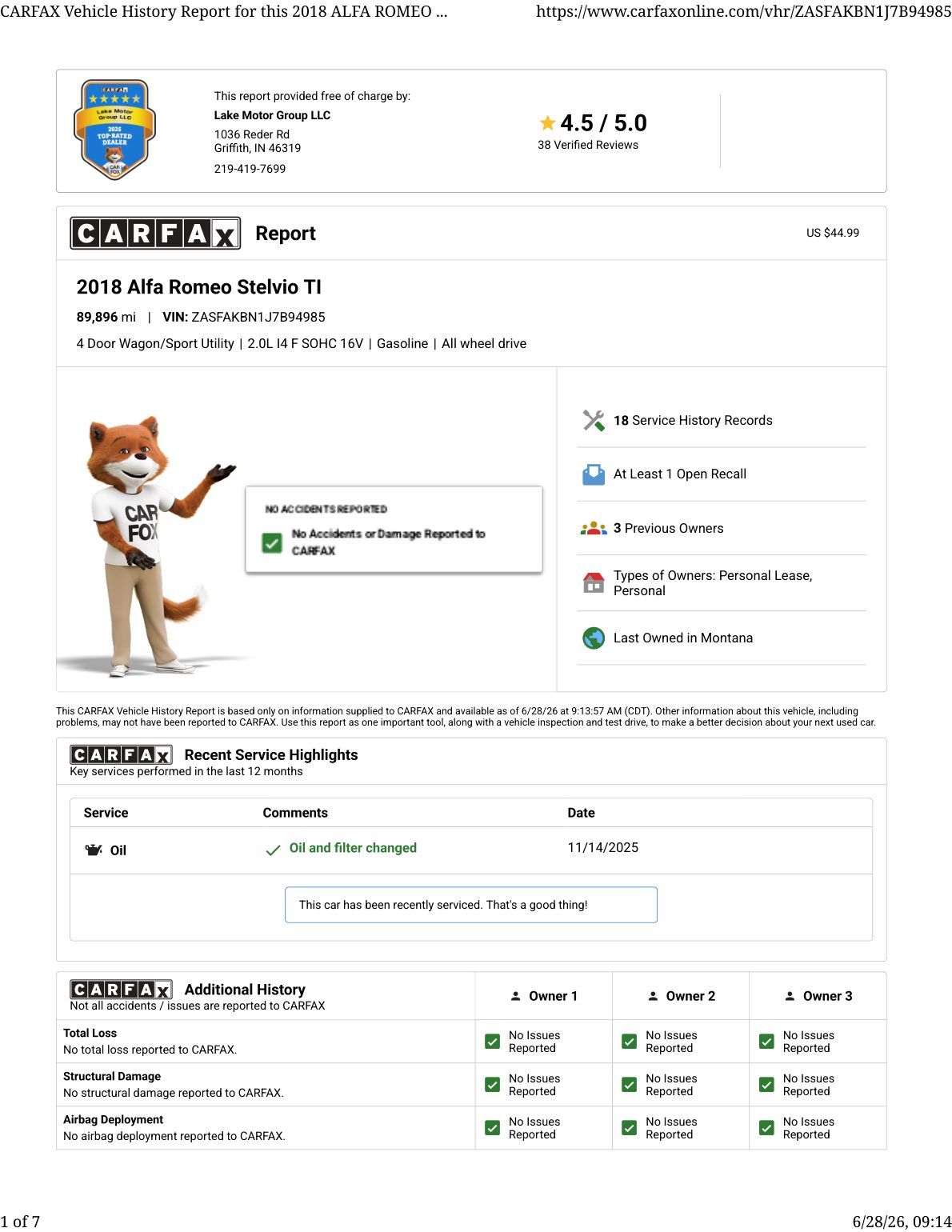Click the Comments column header

click(x=295, y=813)
